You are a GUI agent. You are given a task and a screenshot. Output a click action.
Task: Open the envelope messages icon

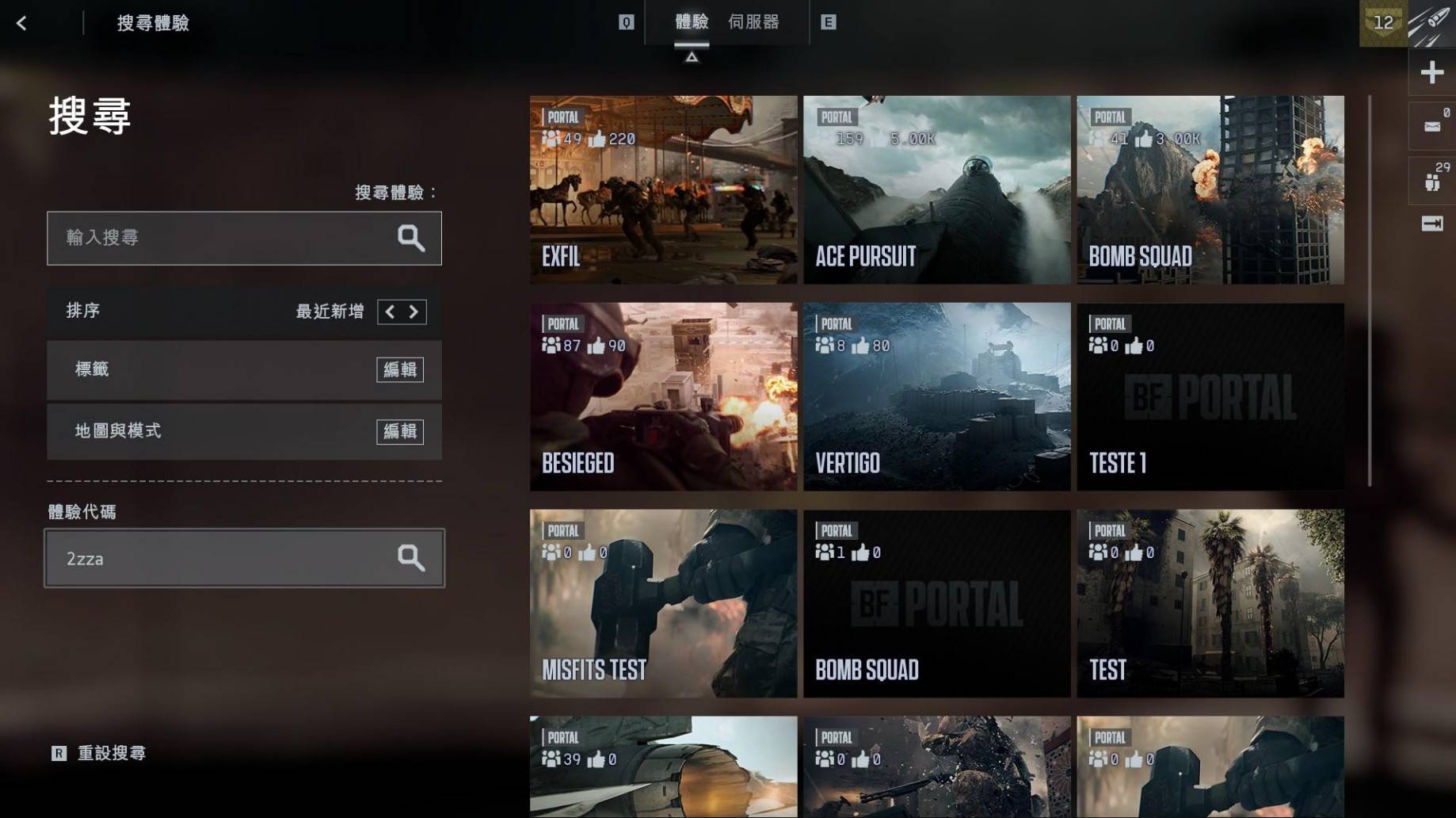(1431, 126)
